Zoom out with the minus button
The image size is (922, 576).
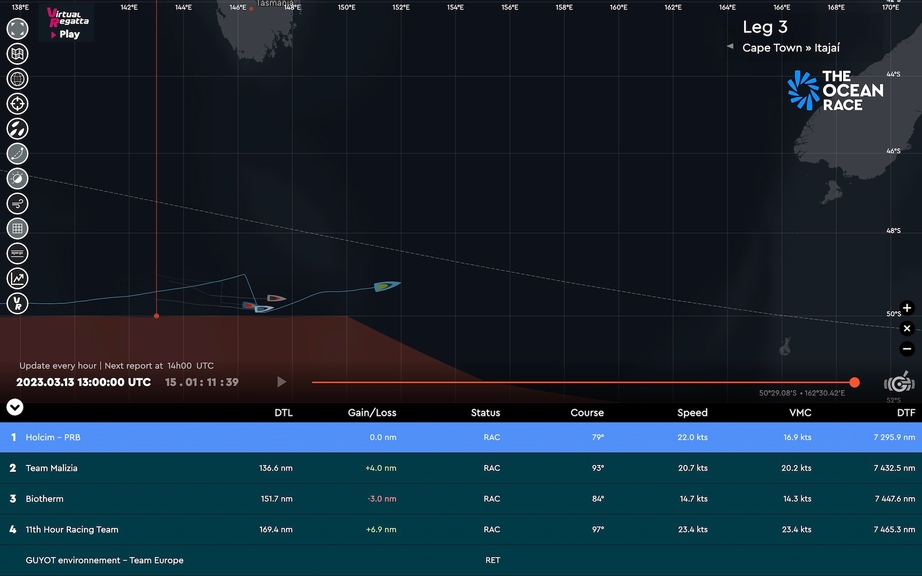(x=907, y=349)
